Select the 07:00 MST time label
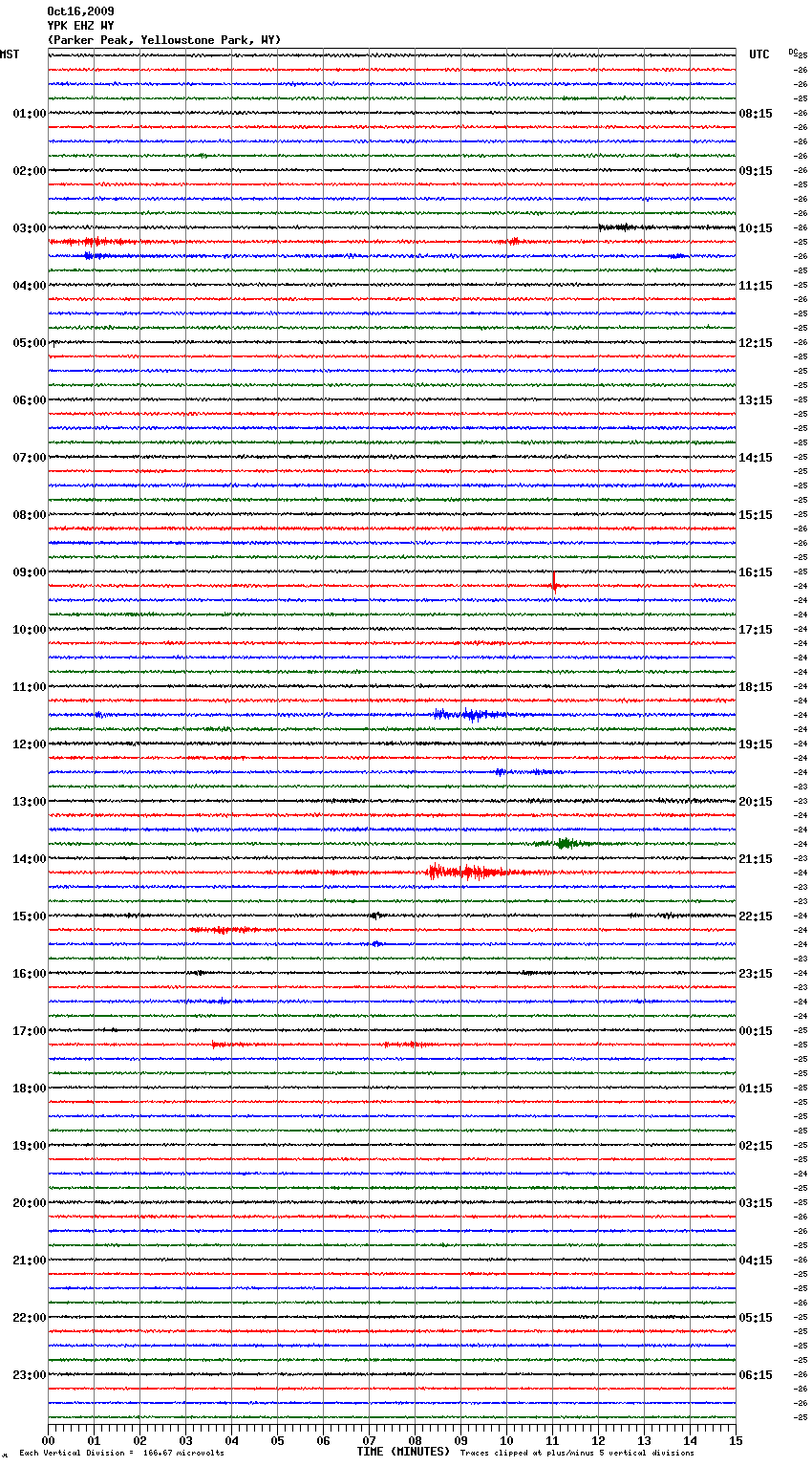This screenshot has width=812, height=1466. (29, 458)
